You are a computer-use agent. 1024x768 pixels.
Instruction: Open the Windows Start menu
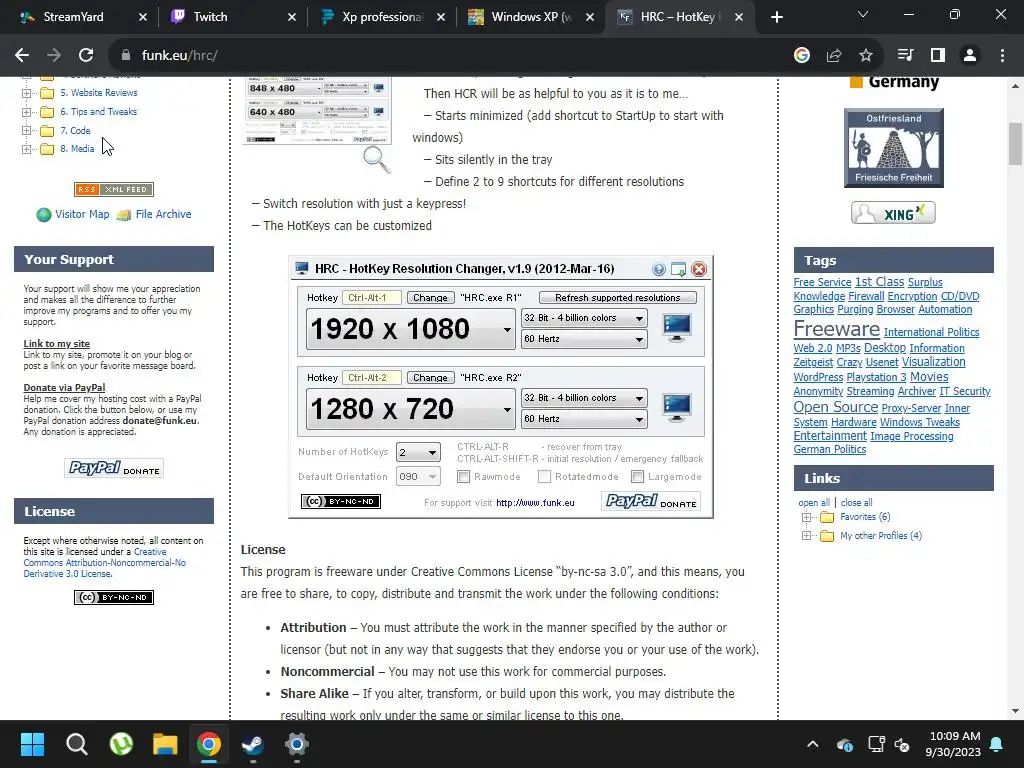(x=32, y=744)
